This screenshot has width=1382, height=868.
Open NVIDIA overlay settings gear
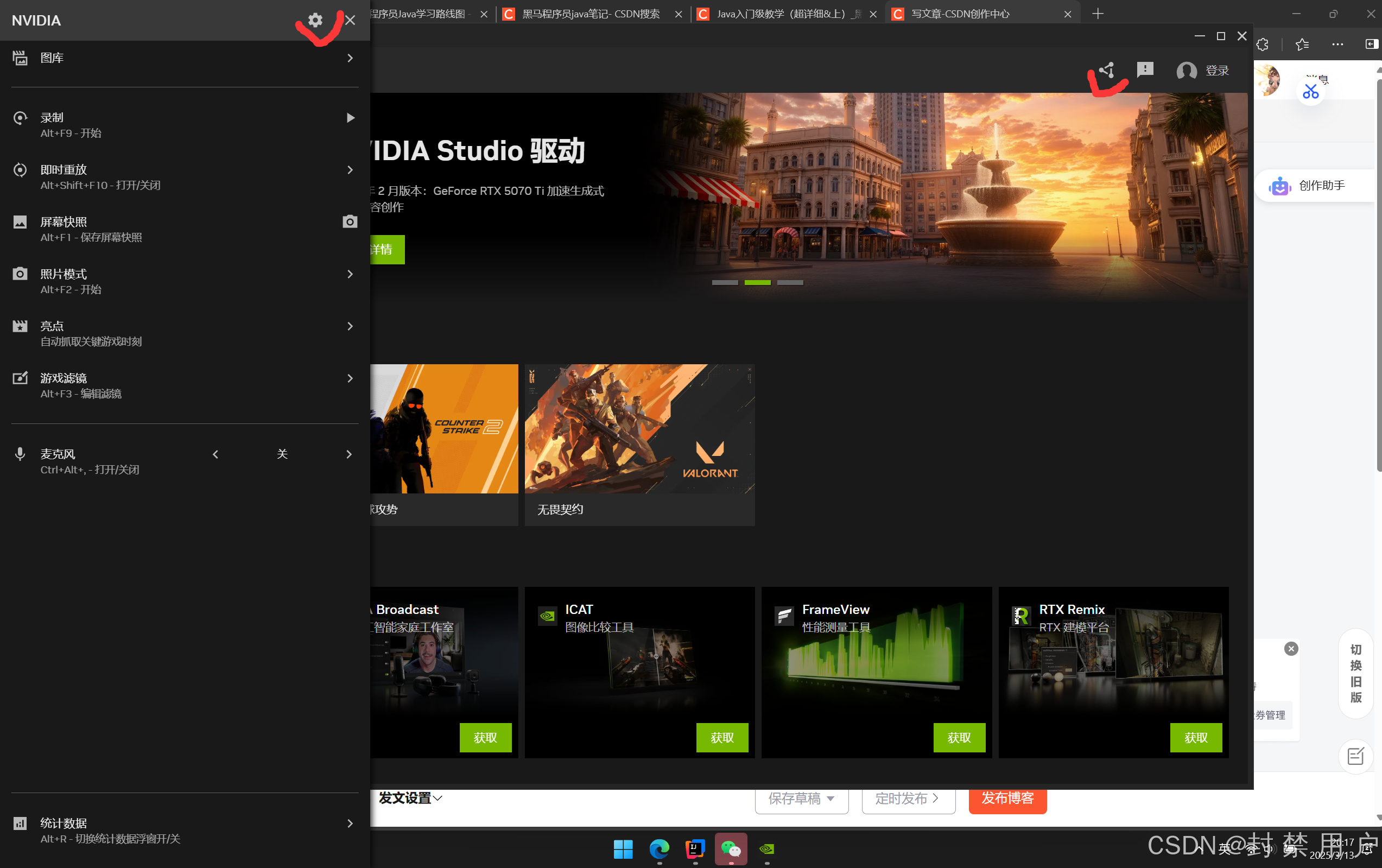click(315, 20)
